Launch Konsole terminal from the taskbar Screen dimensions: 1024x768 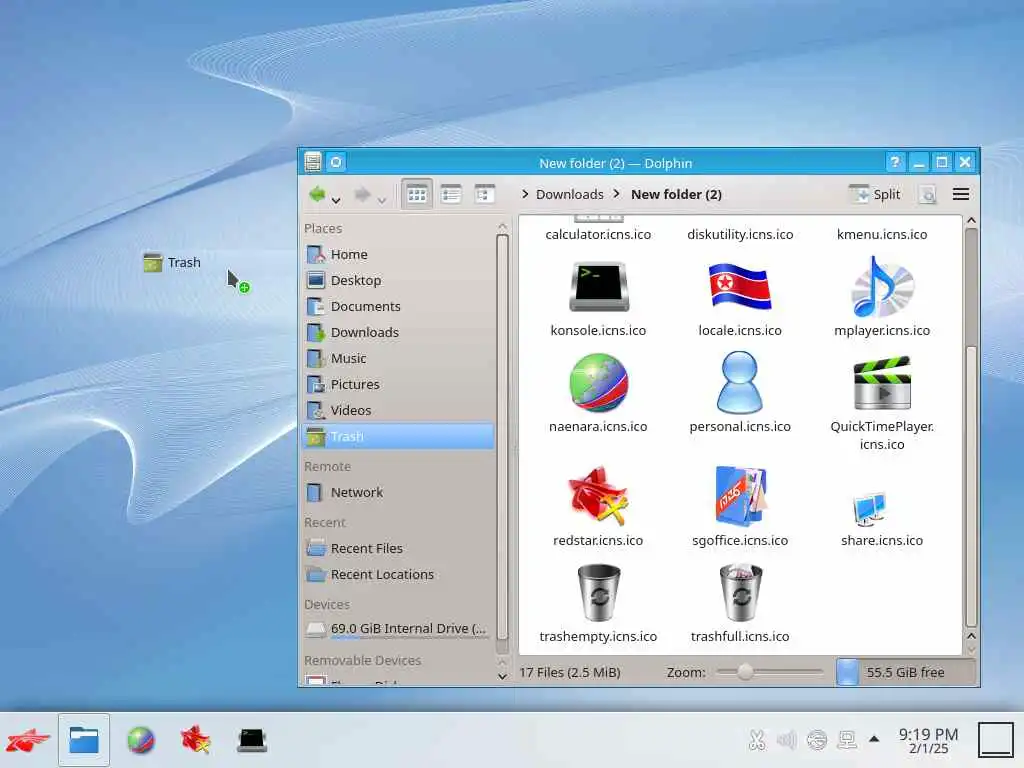[x=252, y=741]
